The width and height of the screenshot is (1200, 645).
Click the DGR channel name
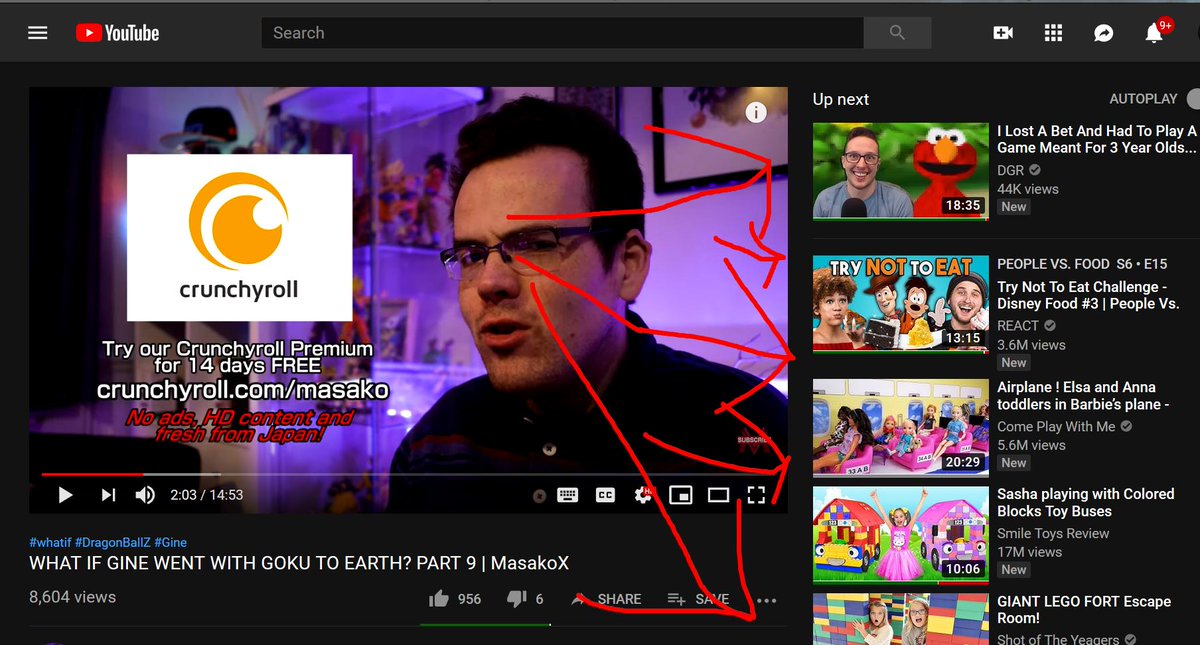click(x=1011, y=170)
